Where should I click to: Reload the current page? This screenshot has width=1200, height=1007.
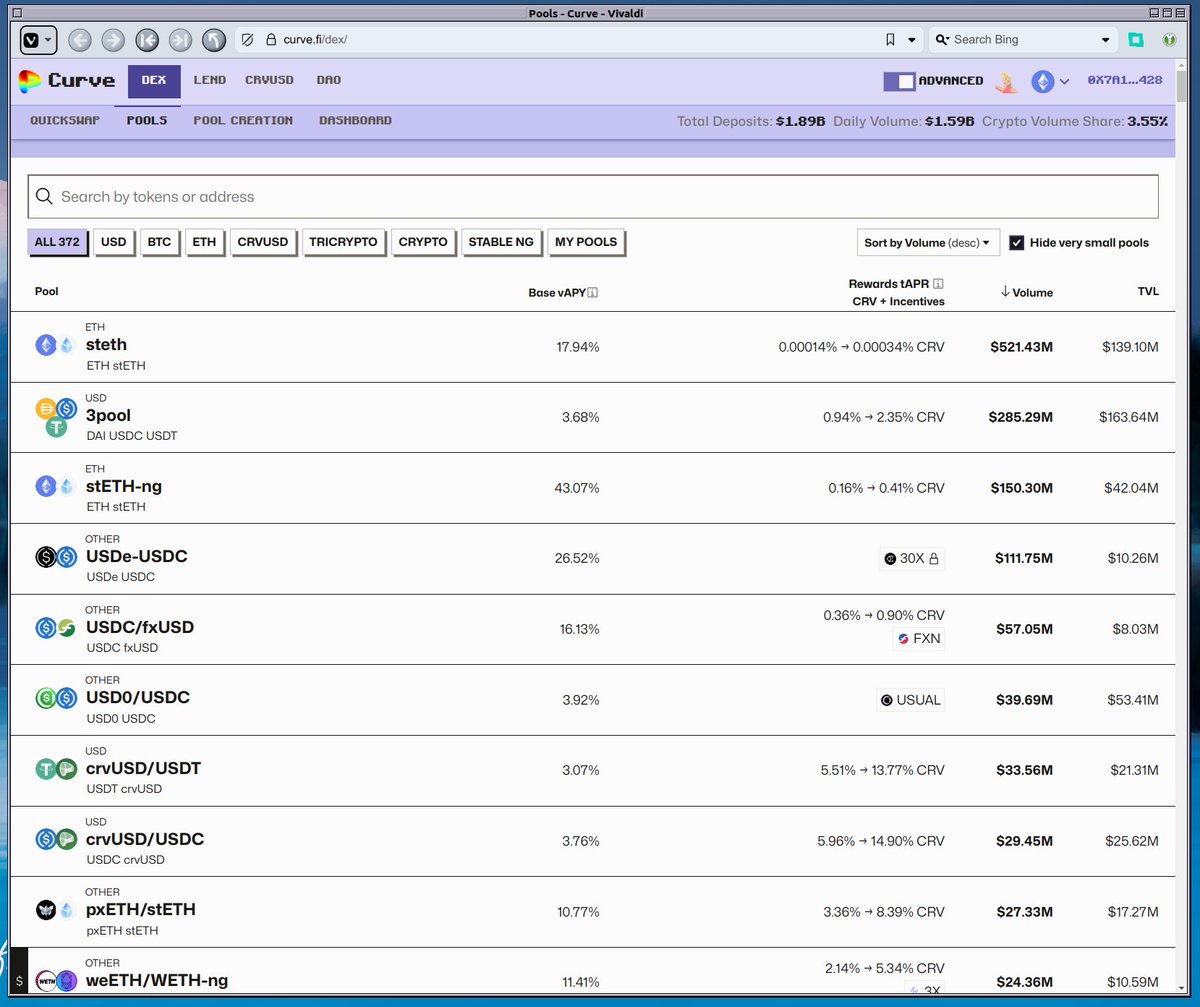point(214,40)
